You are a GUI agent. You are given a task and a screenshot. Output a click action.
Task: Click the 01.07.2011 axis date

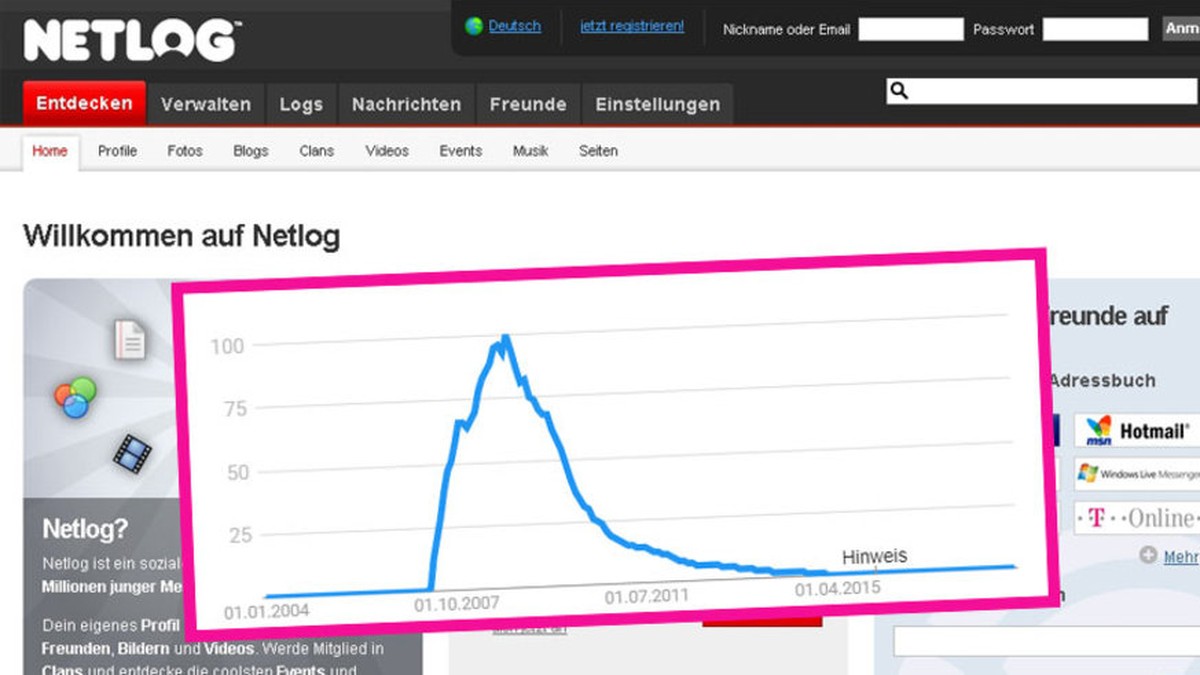(647, 596)
